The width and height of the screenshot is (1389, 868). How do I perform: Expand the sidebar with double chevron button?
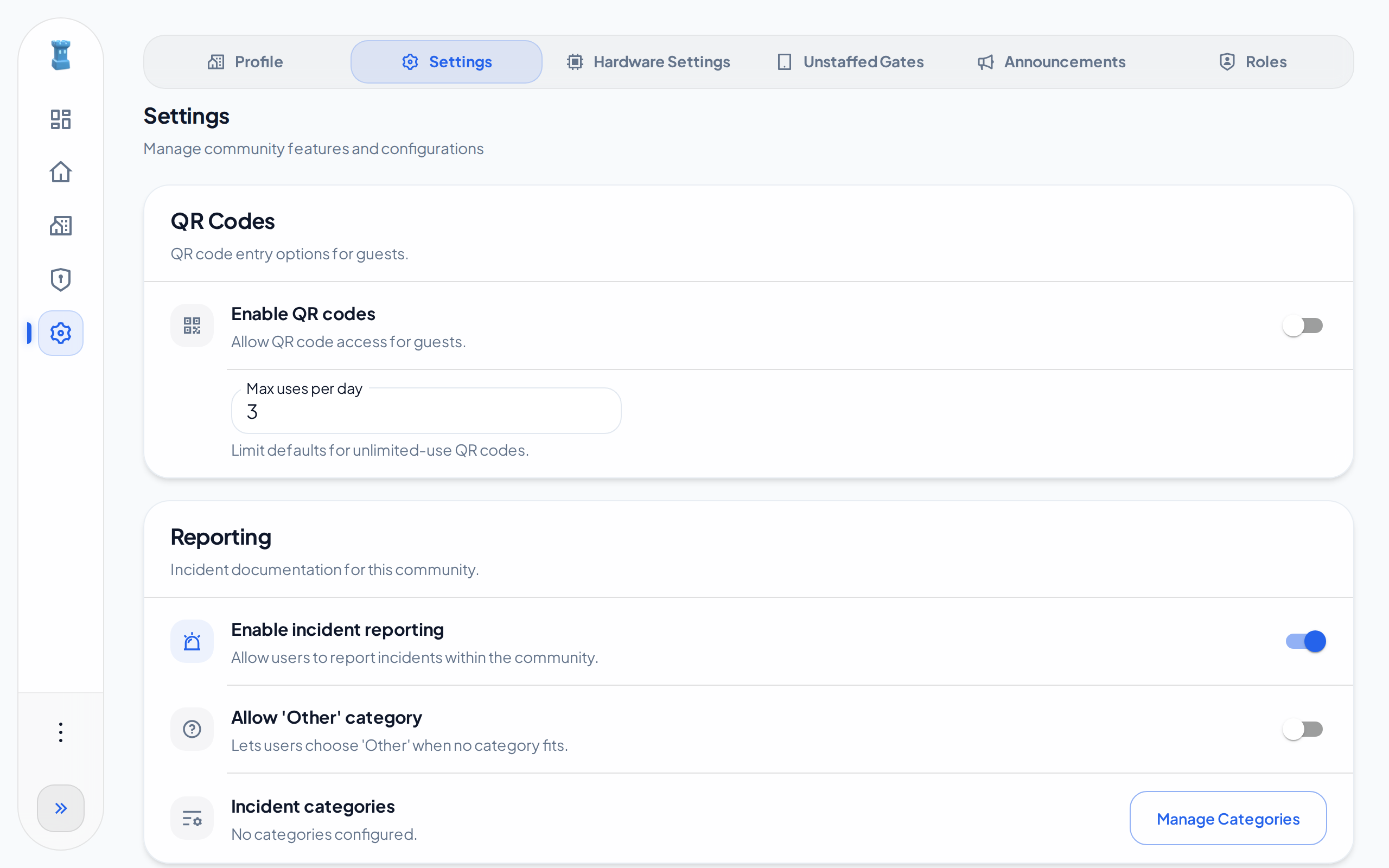coord(61,808)
